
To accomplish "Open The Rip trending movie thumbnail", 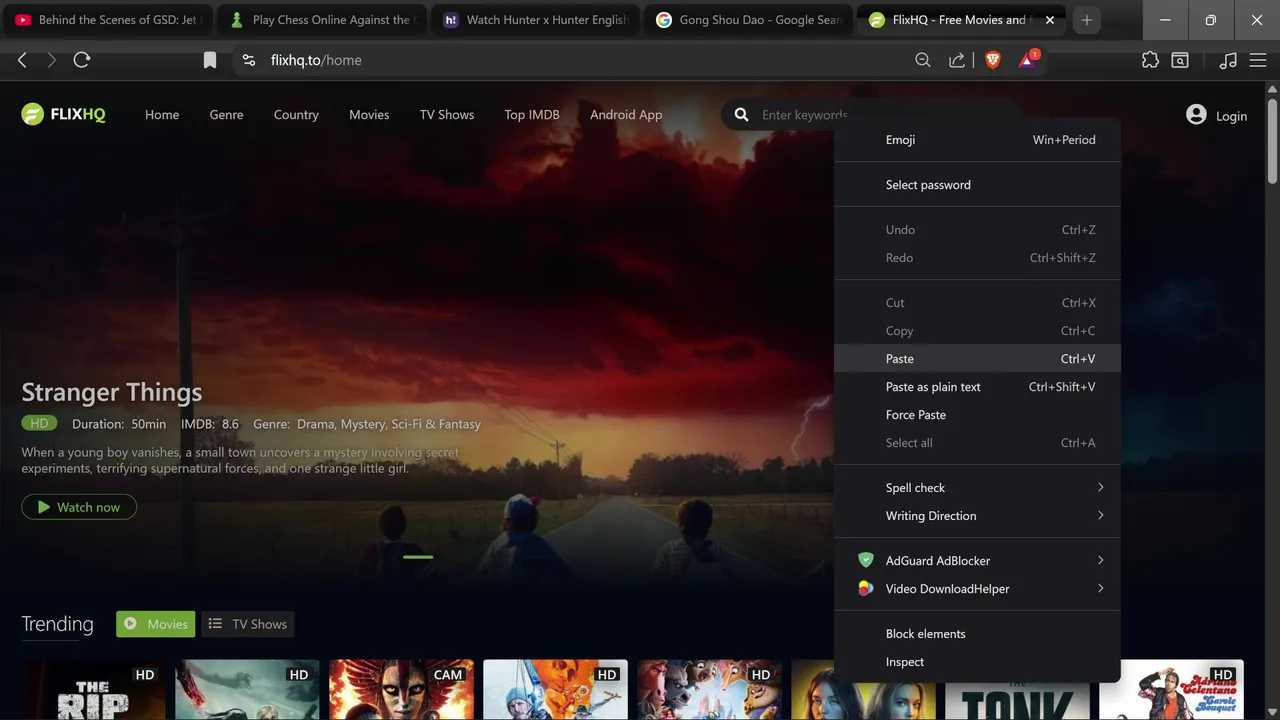I will coord(93,690).
